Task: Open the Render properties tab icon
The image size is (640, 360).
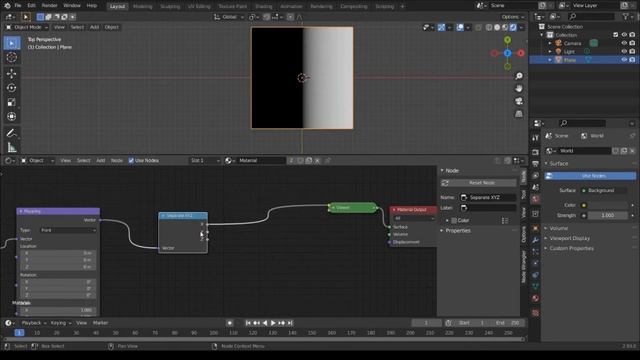Action: click(x=536, y=152)
